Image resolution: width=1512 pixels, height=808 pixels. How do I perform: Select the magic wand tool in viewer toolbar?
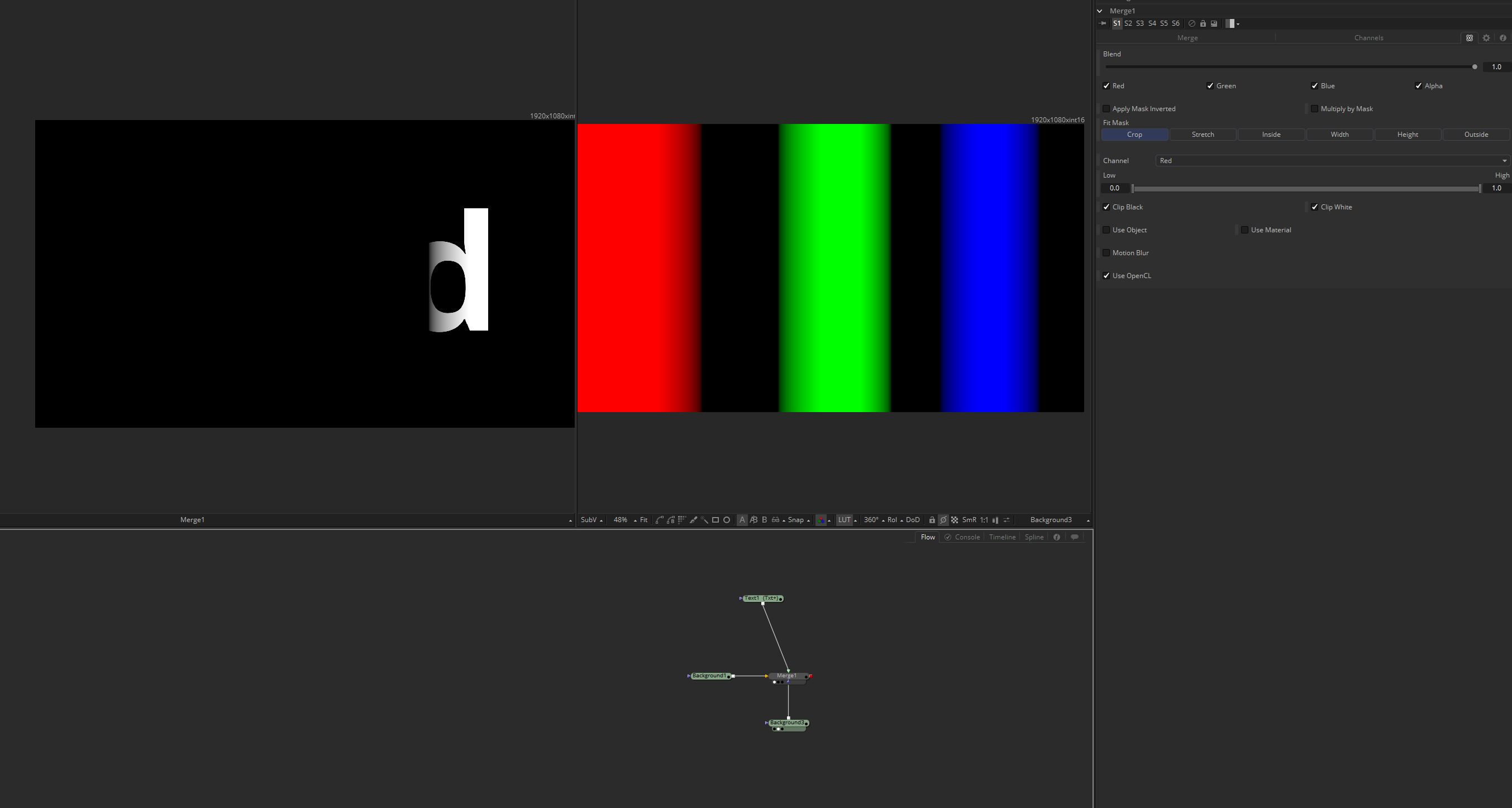tap(704, 520)
